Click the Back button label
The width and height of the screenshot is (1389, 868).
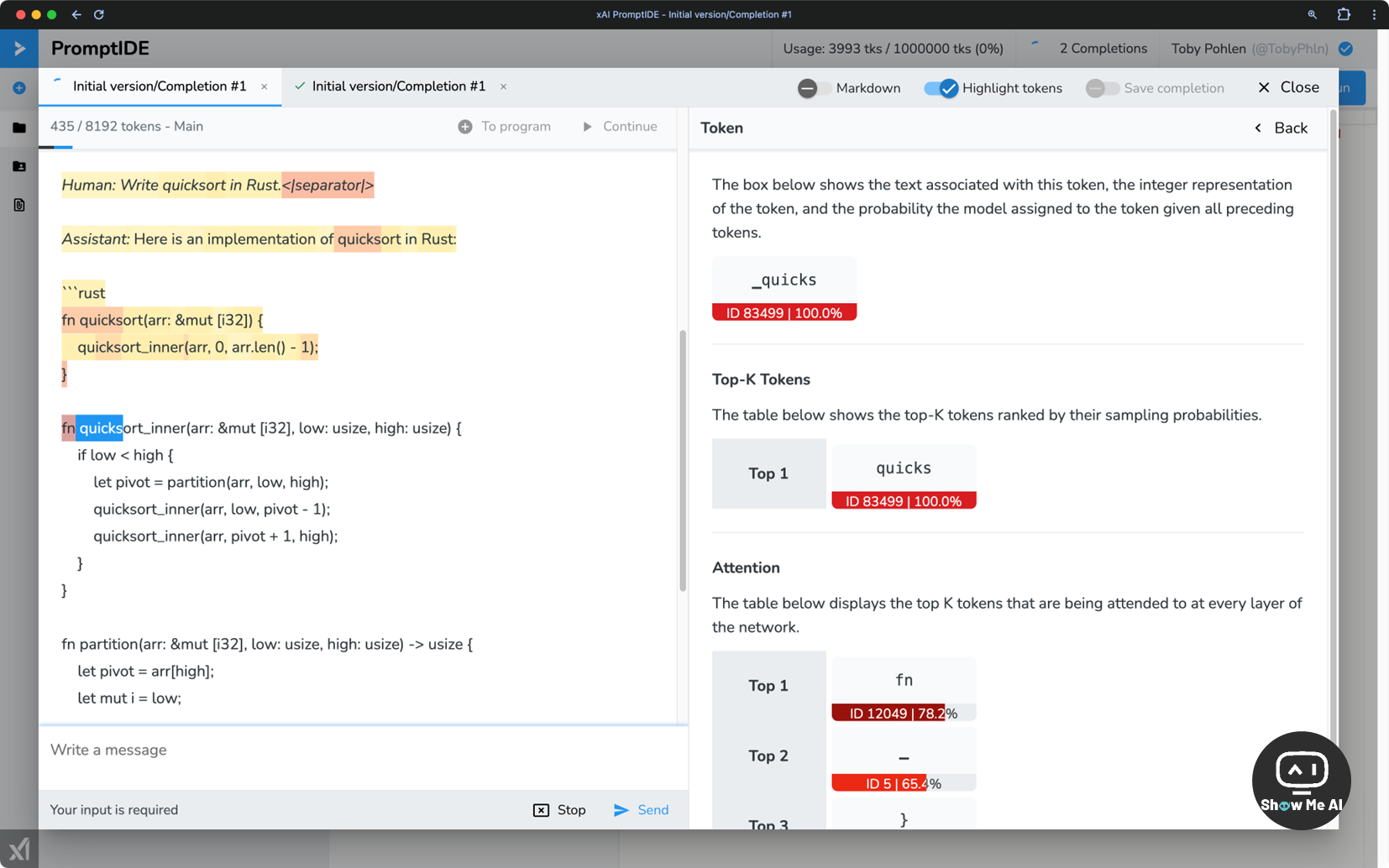tap(1291, 128)
